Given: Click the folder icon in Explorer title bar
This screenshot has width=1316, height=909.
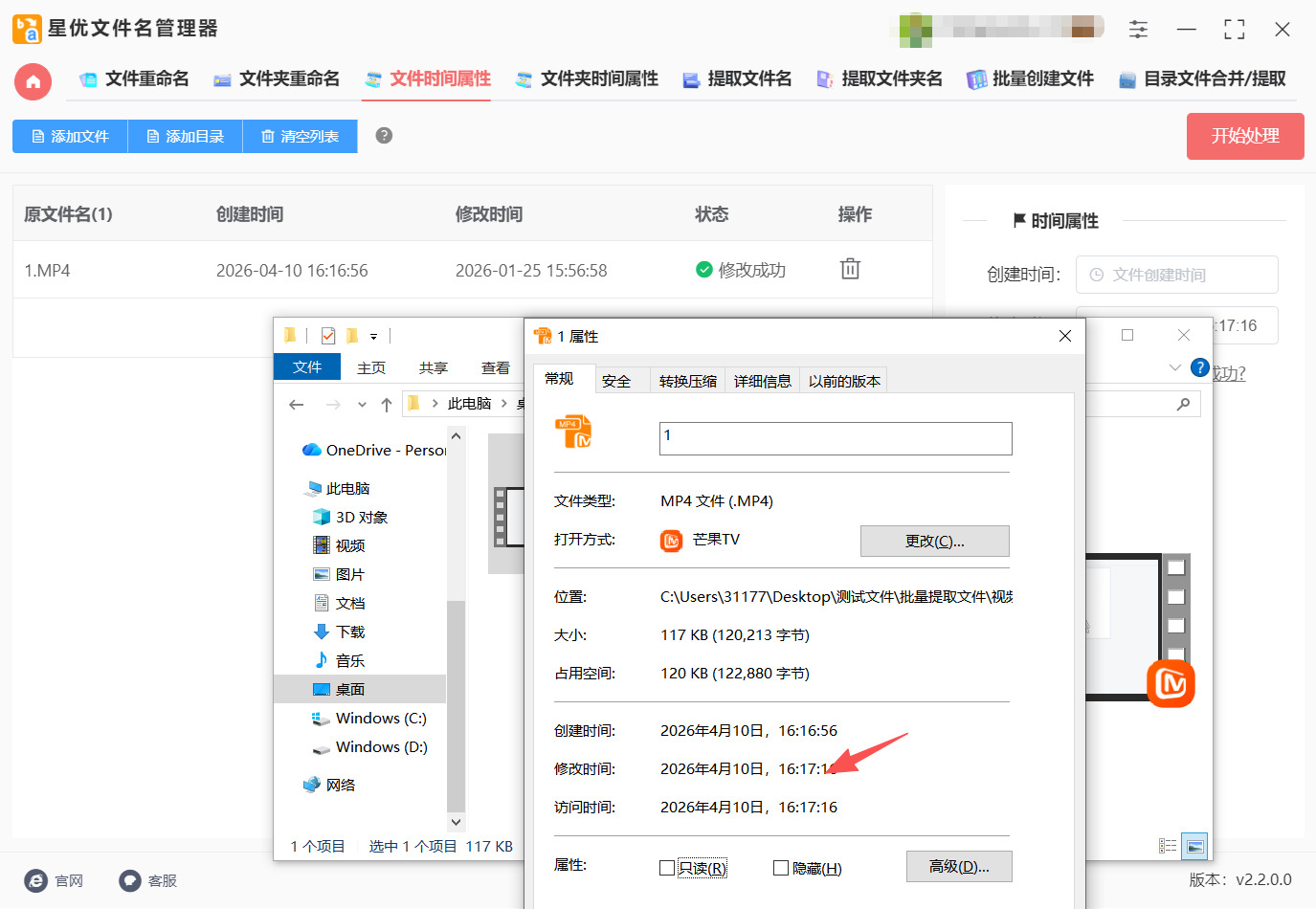Looking at the screenshot, I should click(x=290, y=336).
